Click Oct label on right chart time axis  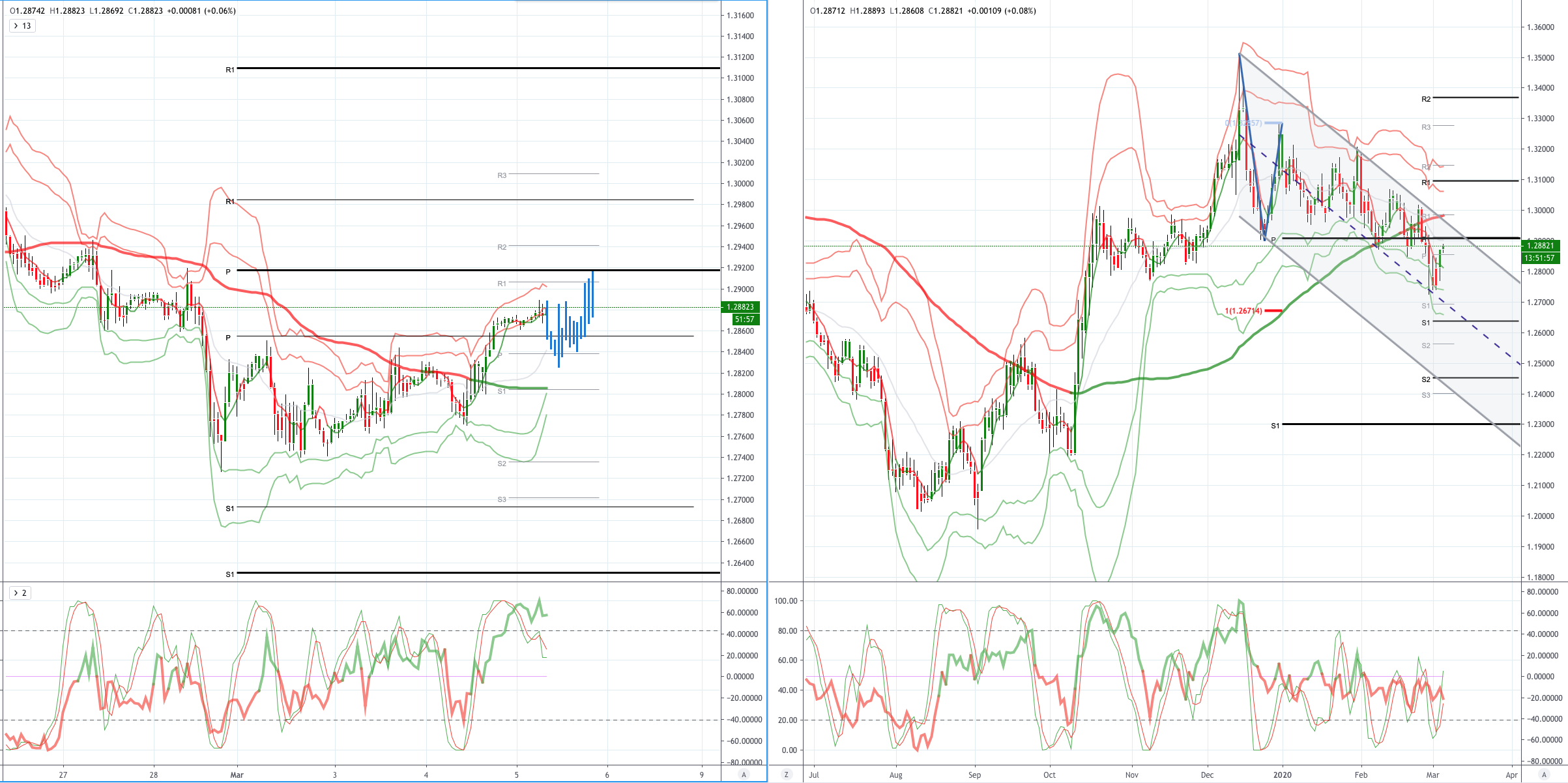1049,775
